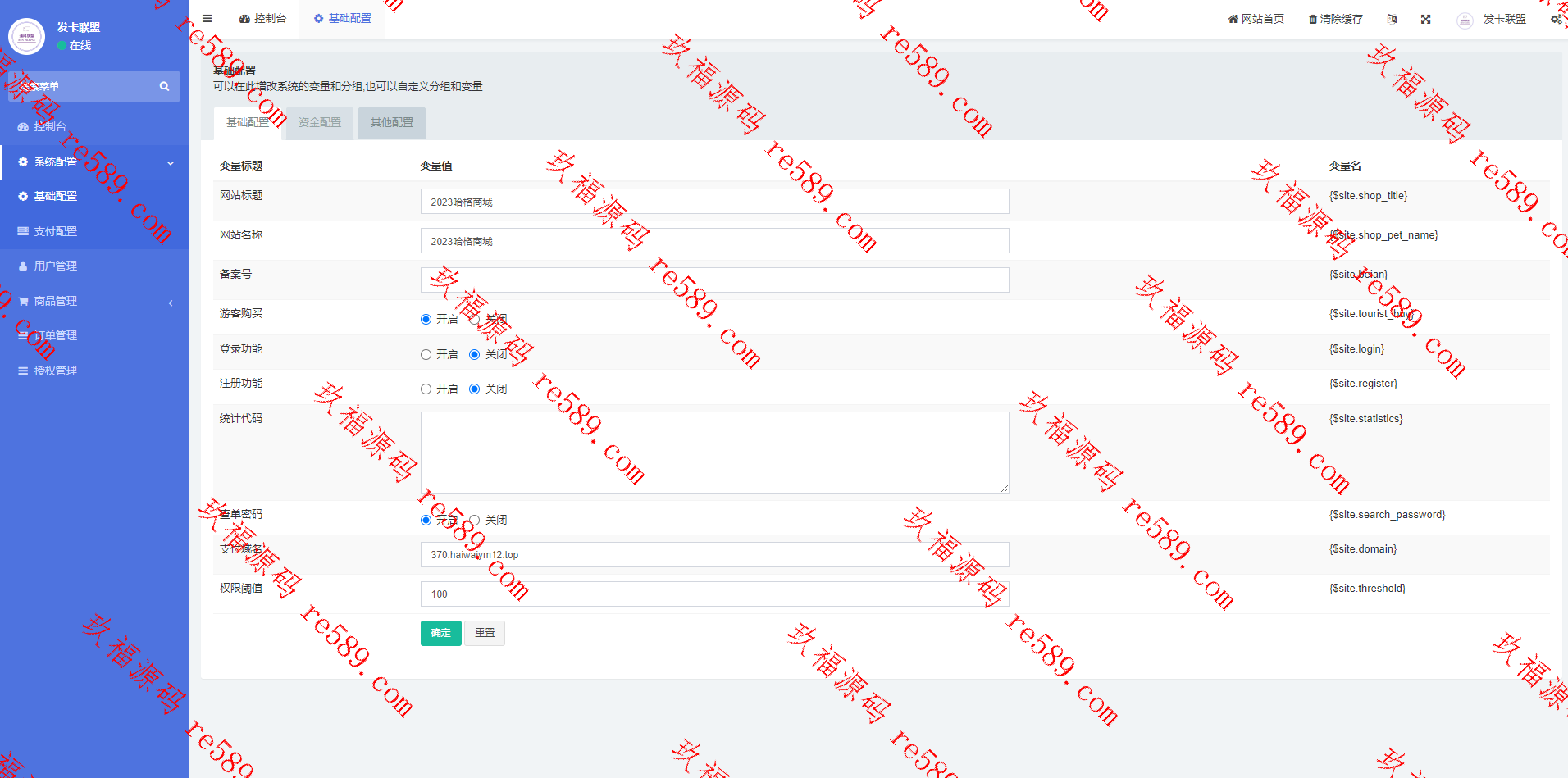Image resolution: width=1568 pixels, height=778 pixels.
Task: Select 开启 for 注册功能
Action: (426, 389)
